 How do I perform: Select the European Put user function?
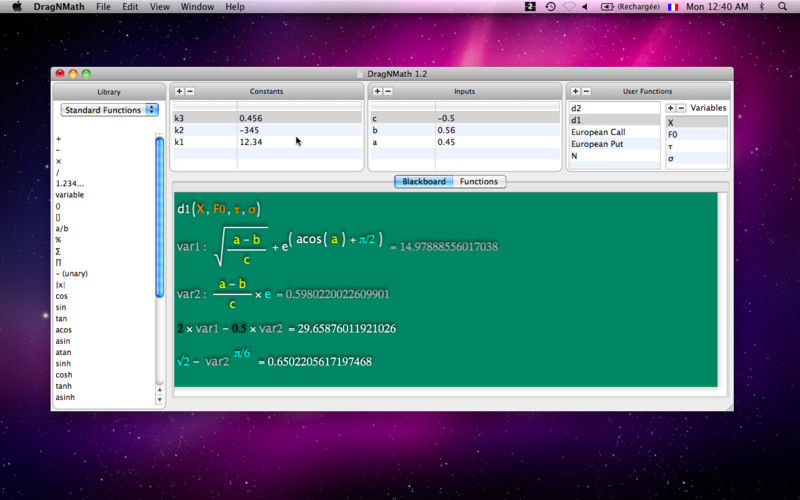[614, 144]
